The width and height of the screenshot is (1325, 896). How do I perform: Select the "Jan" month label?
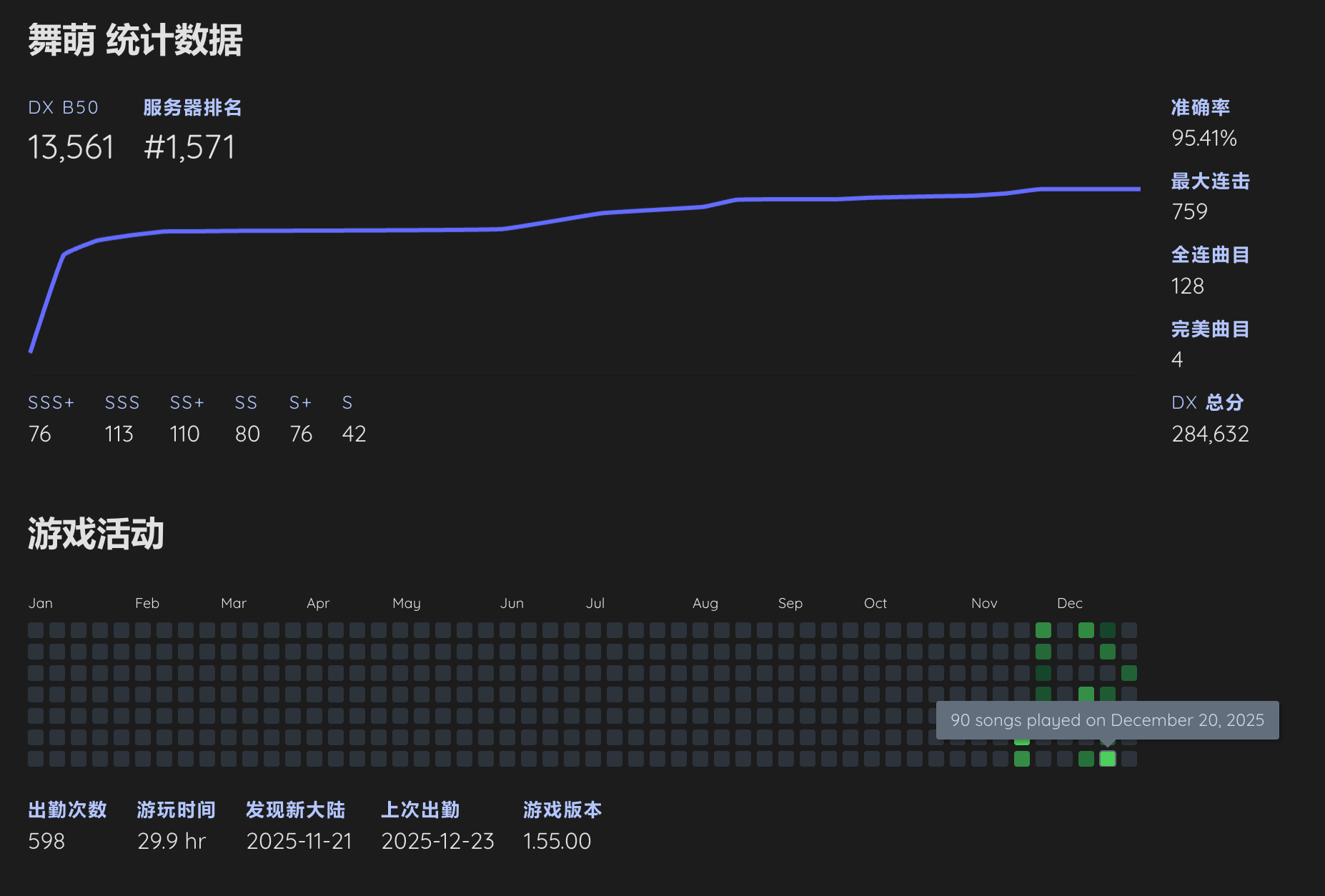pyautogui.click(x=41, y=603)
